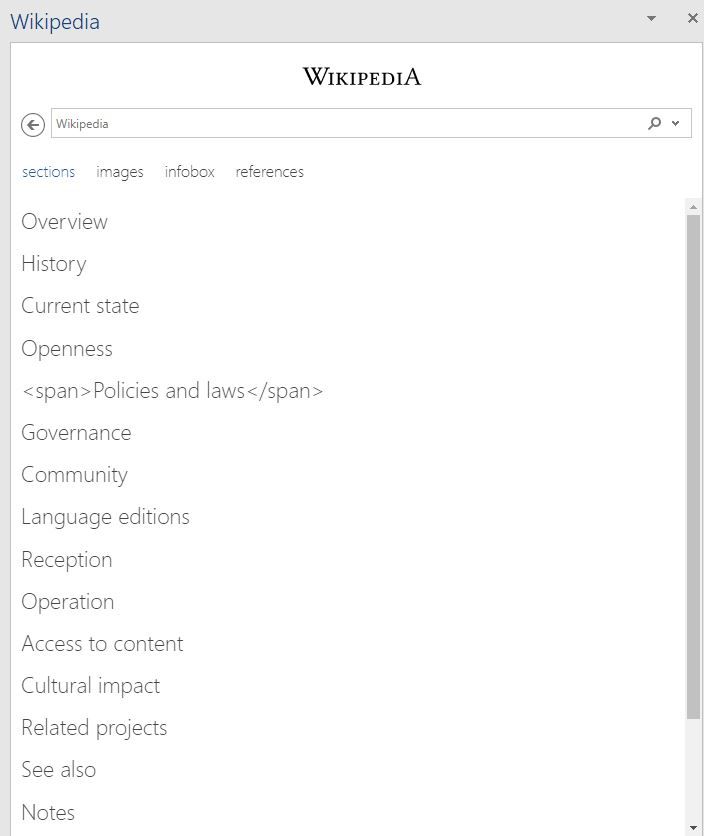Click the vertical scrollbar thumb

(x=693, y=467)
